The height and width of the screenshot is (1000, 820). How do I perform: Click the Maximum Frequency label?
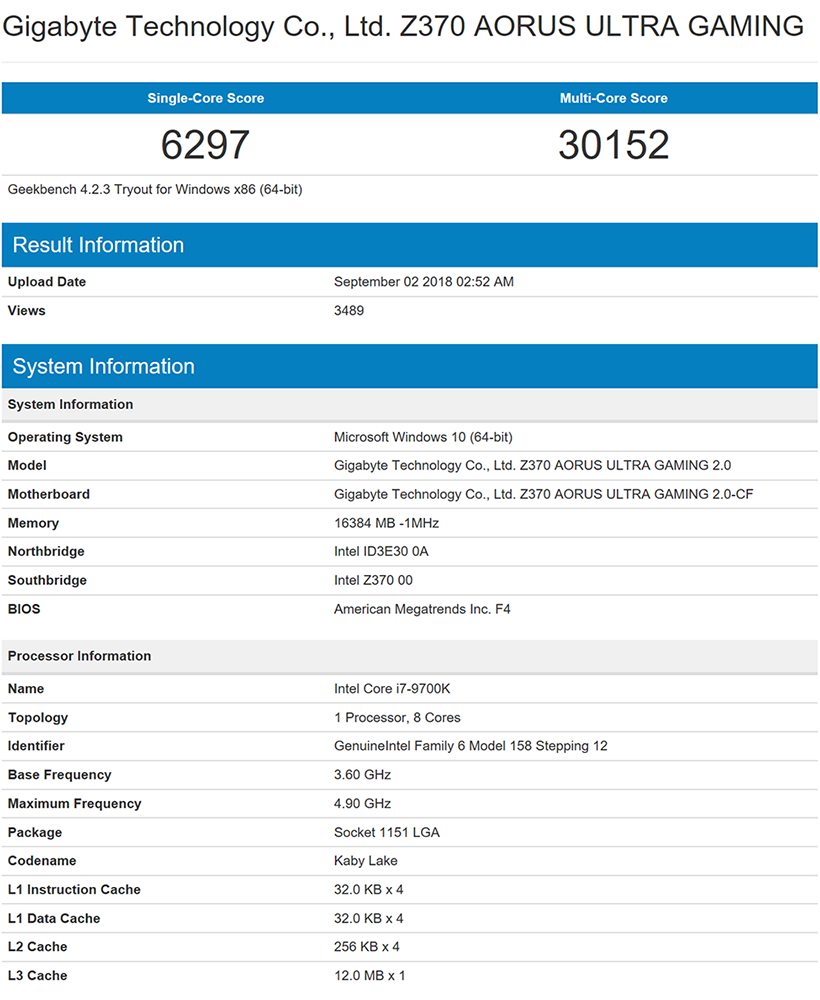74,804
